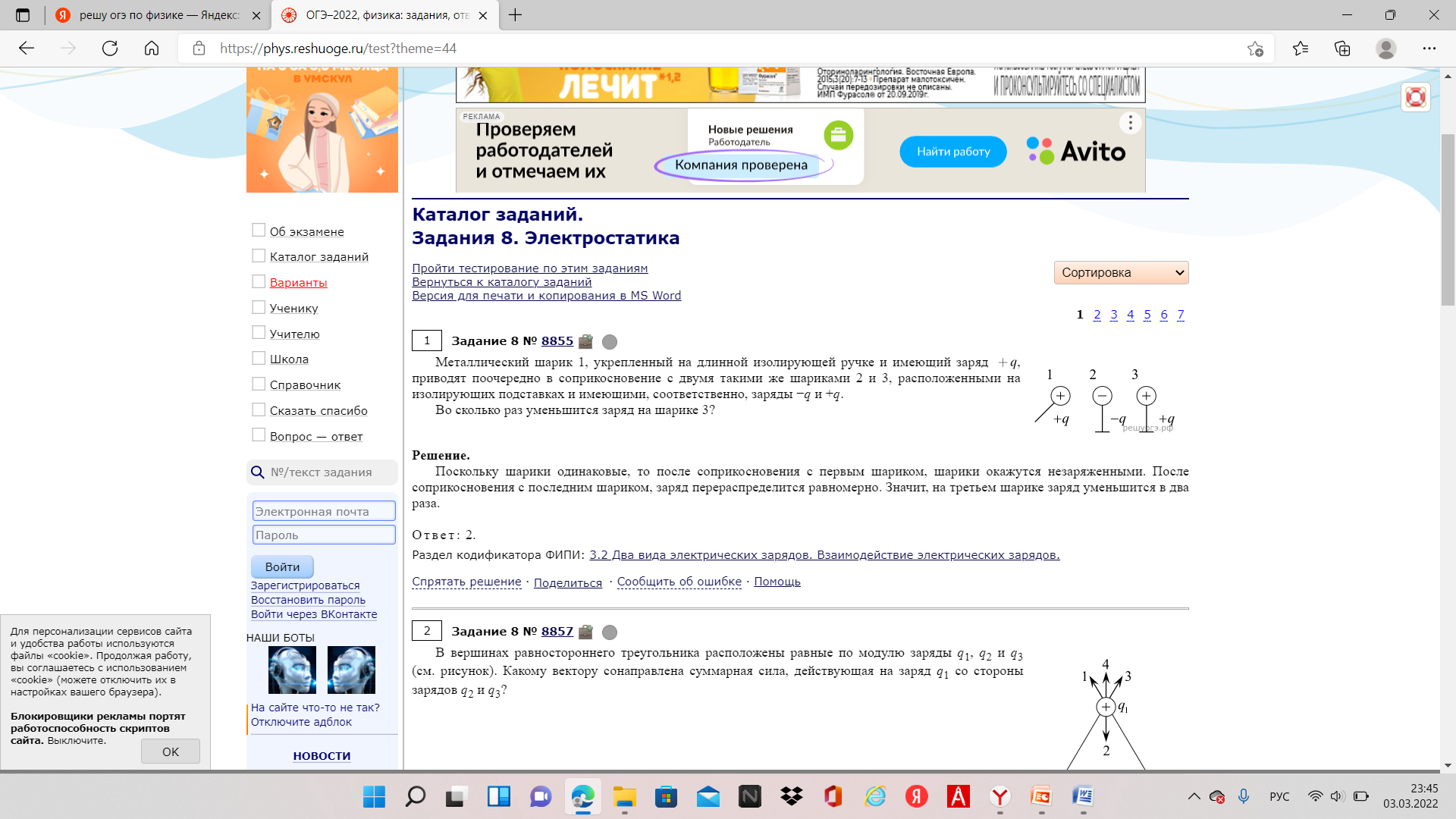Check the box beside Школа
The width and height of the screenshot is (1456, 819).
259,358
